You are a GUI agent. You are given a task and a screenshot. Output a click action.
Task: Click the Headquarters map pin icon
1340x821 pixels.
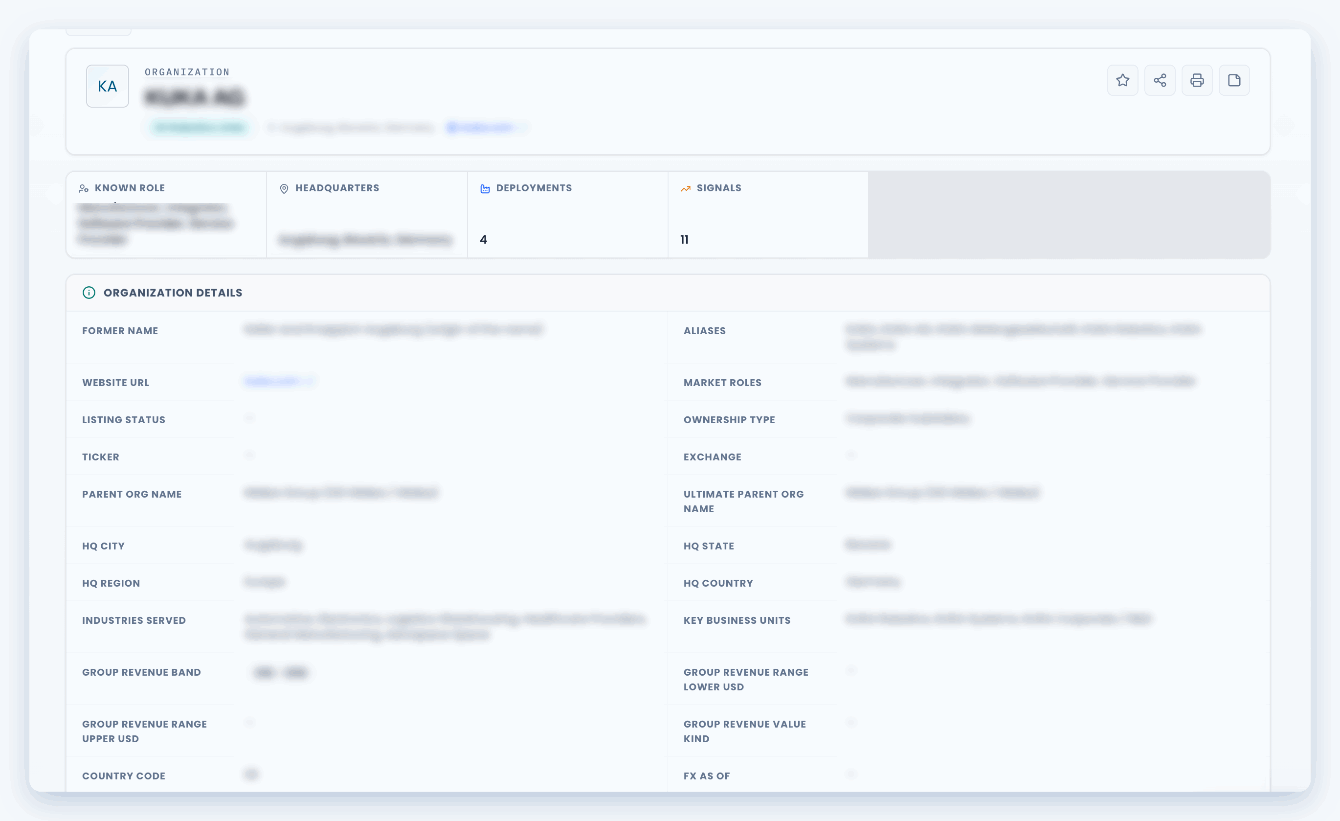[x=284, y=188]
